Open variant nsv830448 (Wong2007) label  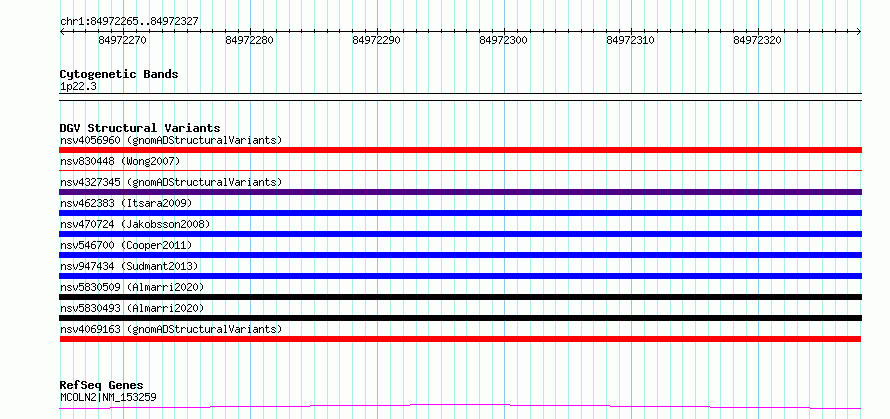120,161
